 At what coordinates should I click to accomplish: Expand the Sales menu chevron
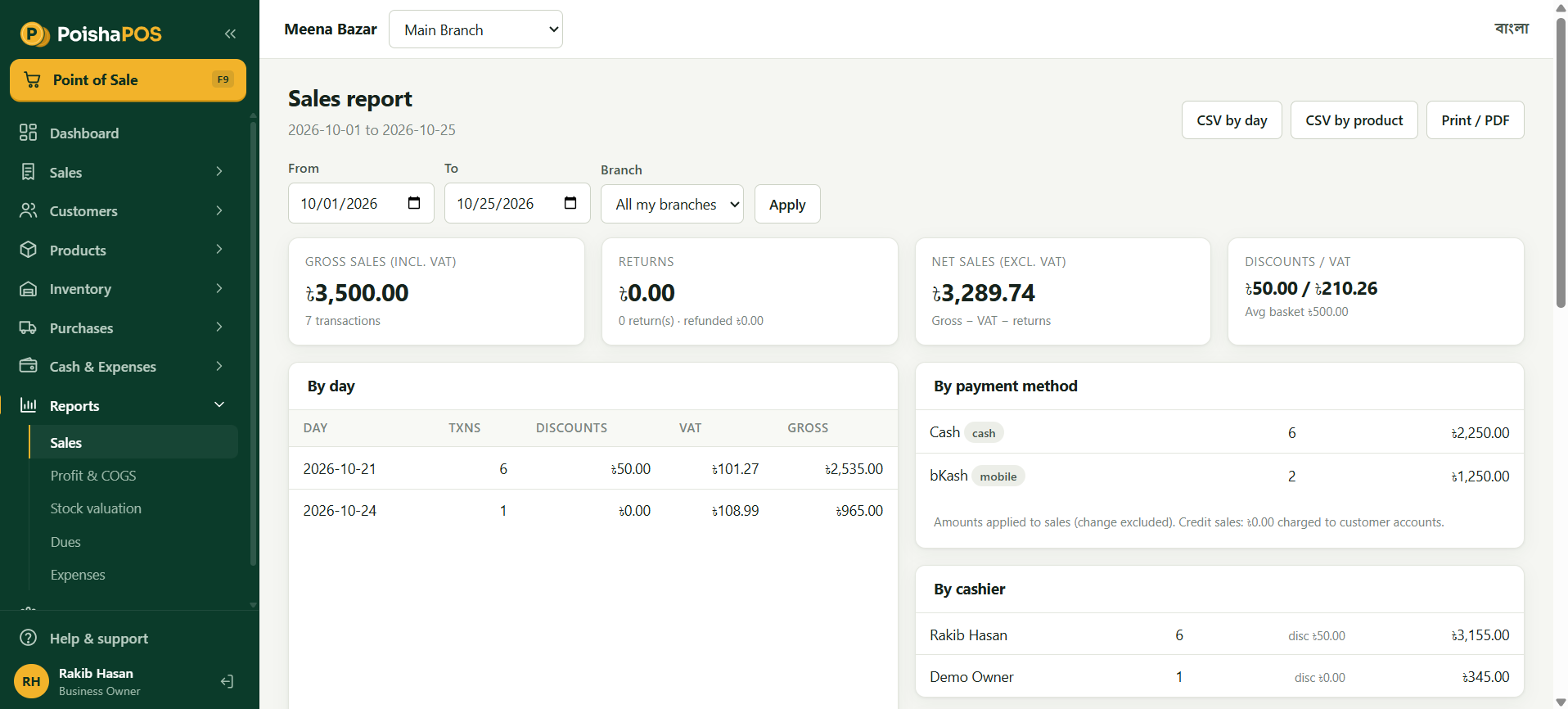[x=219, y=171]
